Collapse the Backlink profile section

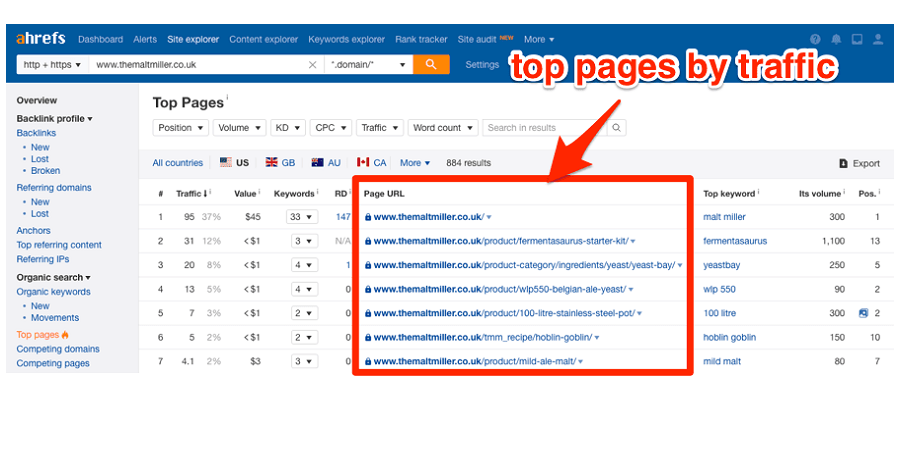coord(54,118)
